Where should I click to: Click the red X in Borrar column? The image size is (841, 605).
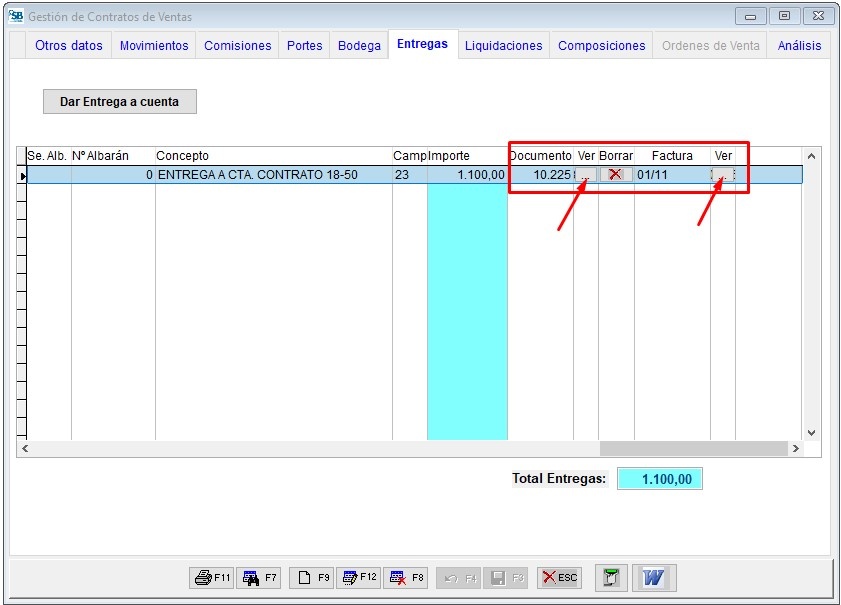[x=615, y=175]
